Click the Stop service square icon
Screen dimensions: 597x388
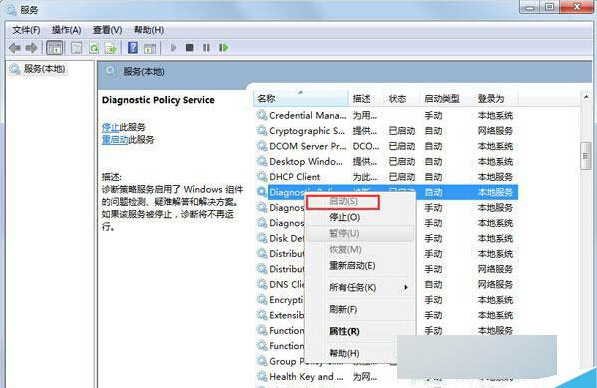[189, 48]
